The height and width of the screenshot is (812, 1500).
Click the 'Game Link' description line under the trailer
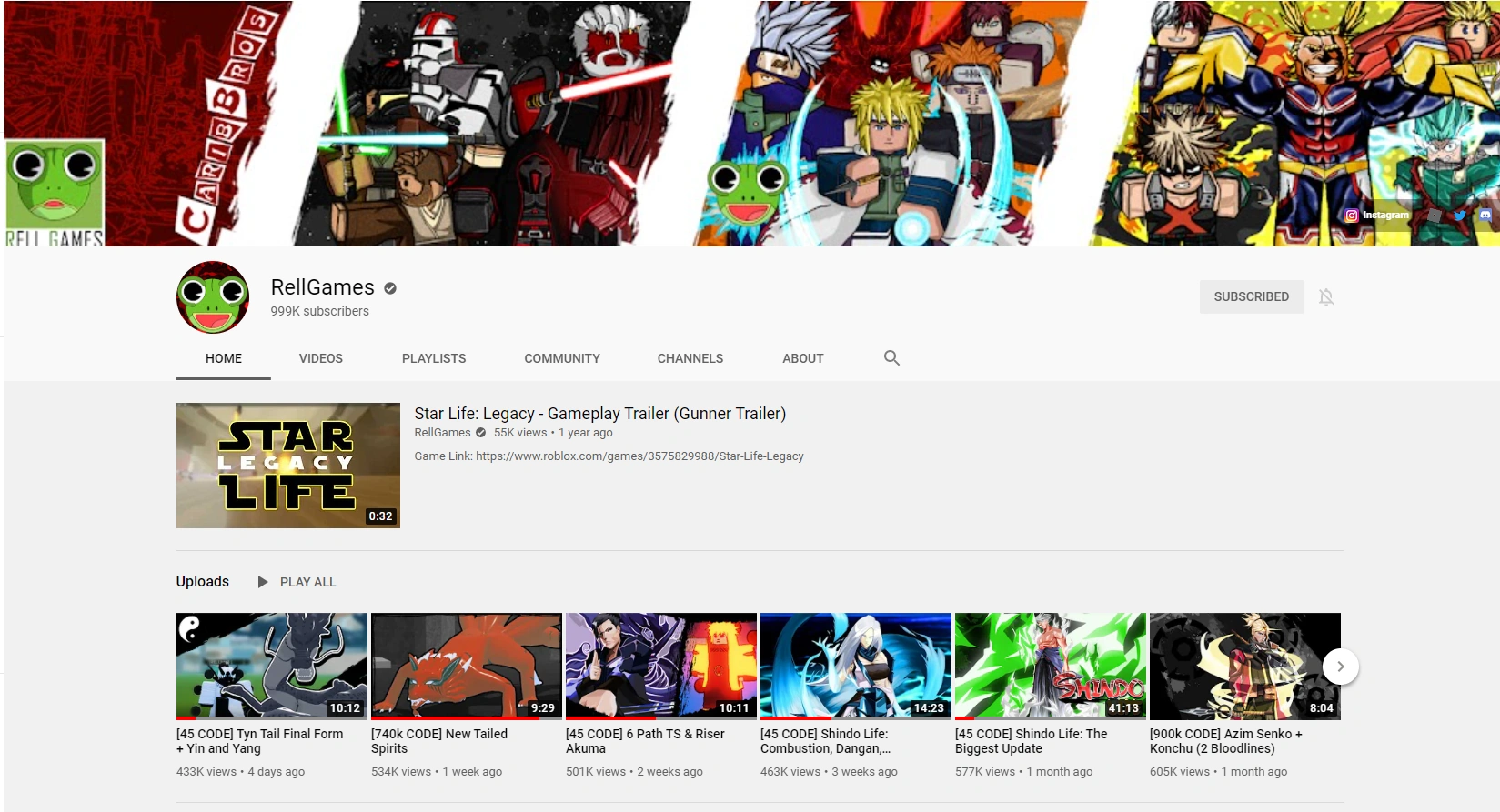pyautogui.click(x=609, y=456)
